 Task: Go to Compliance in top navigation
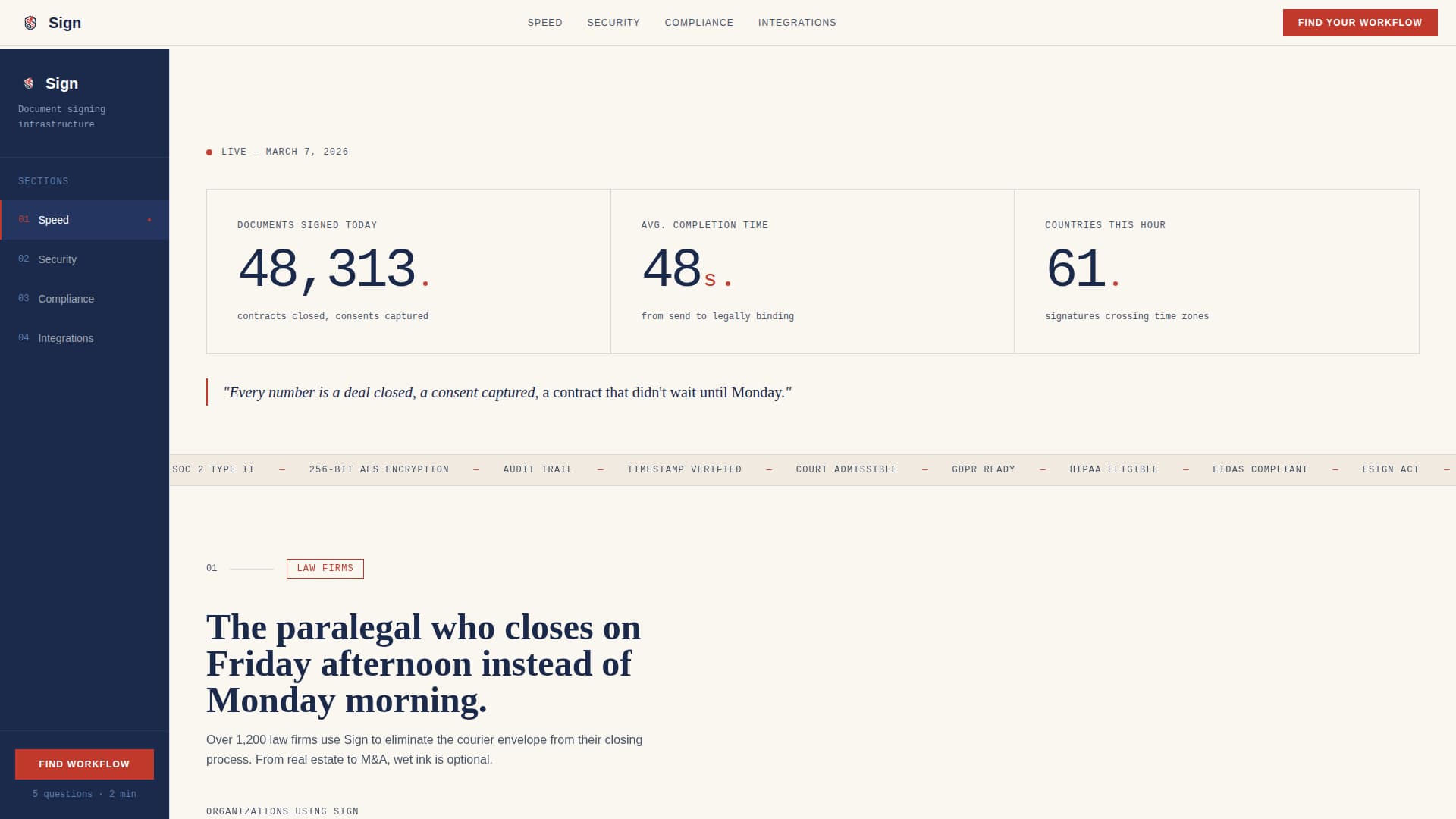[698, 23]
